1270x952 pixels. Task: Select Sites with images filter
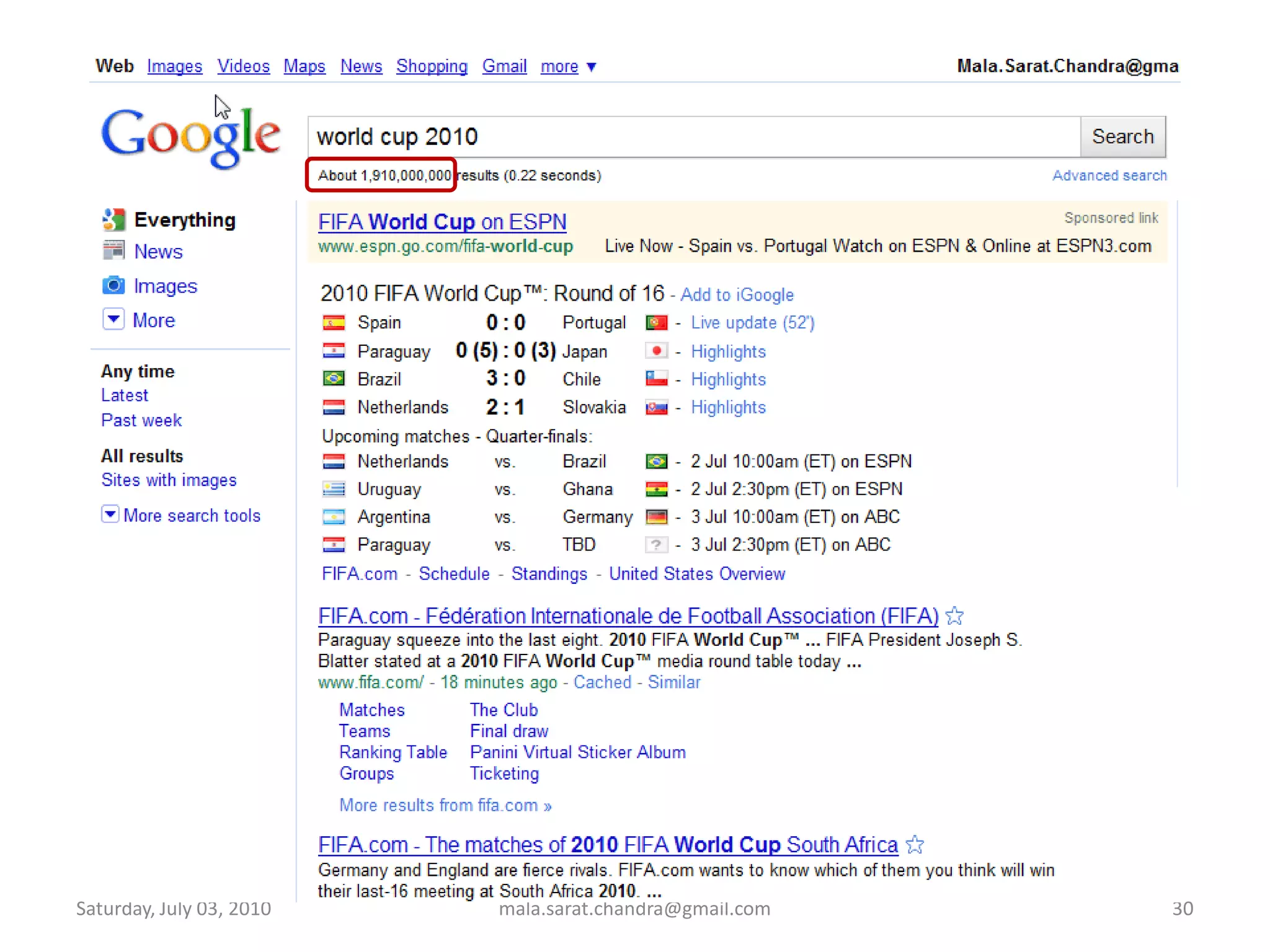(169, 480)
